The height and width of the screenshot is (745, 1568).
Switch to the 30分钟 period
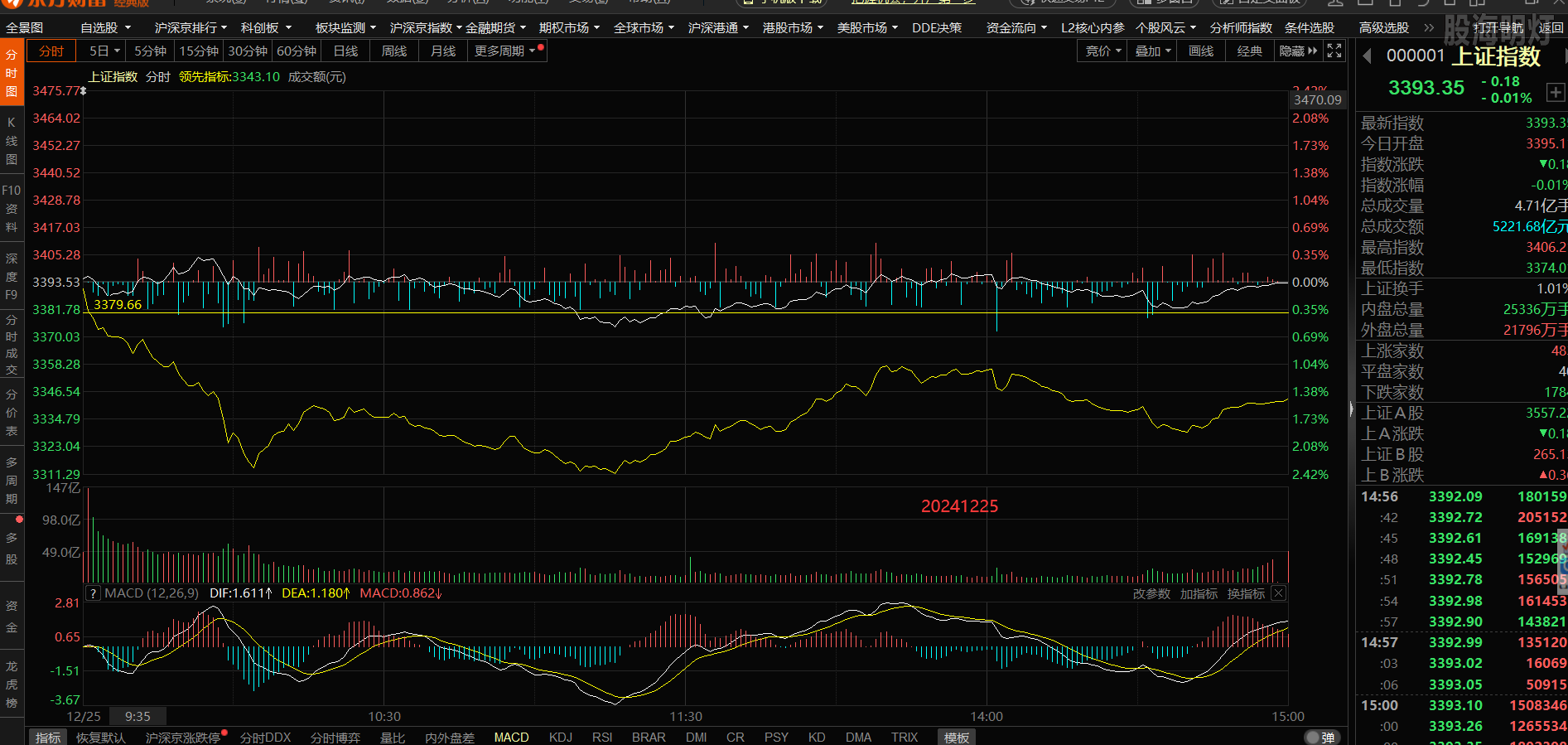(248, 51)
